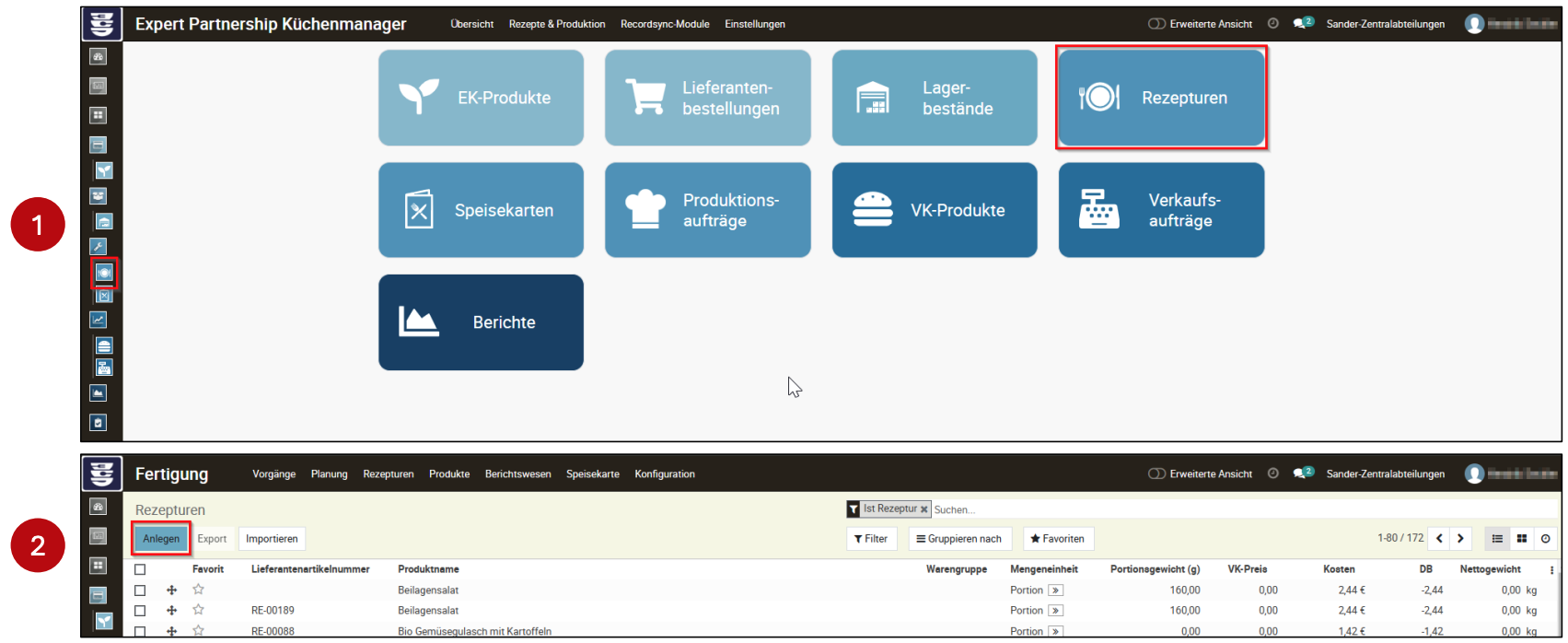Open the column options three-dot icon after Nettogewicht
1568x643 pixels.
[x=1551, y=570]
